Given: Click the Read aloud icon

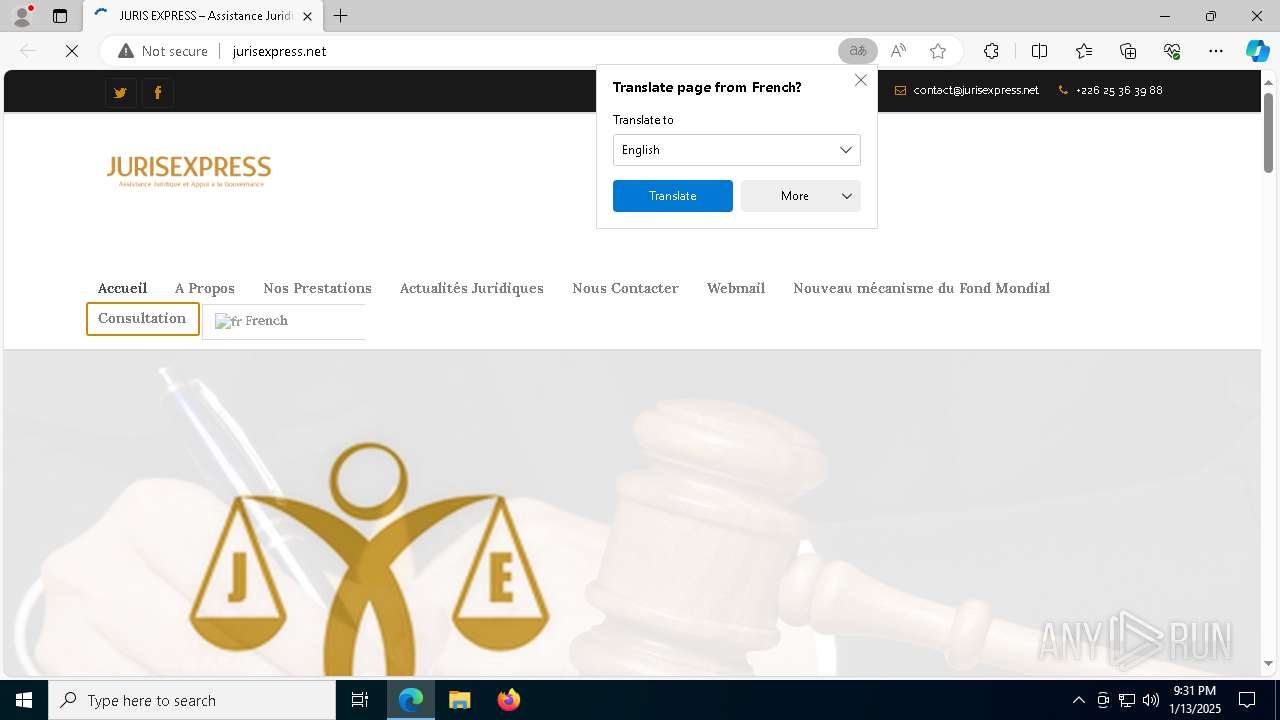Looking at the screenshot, I should [898, 51].
